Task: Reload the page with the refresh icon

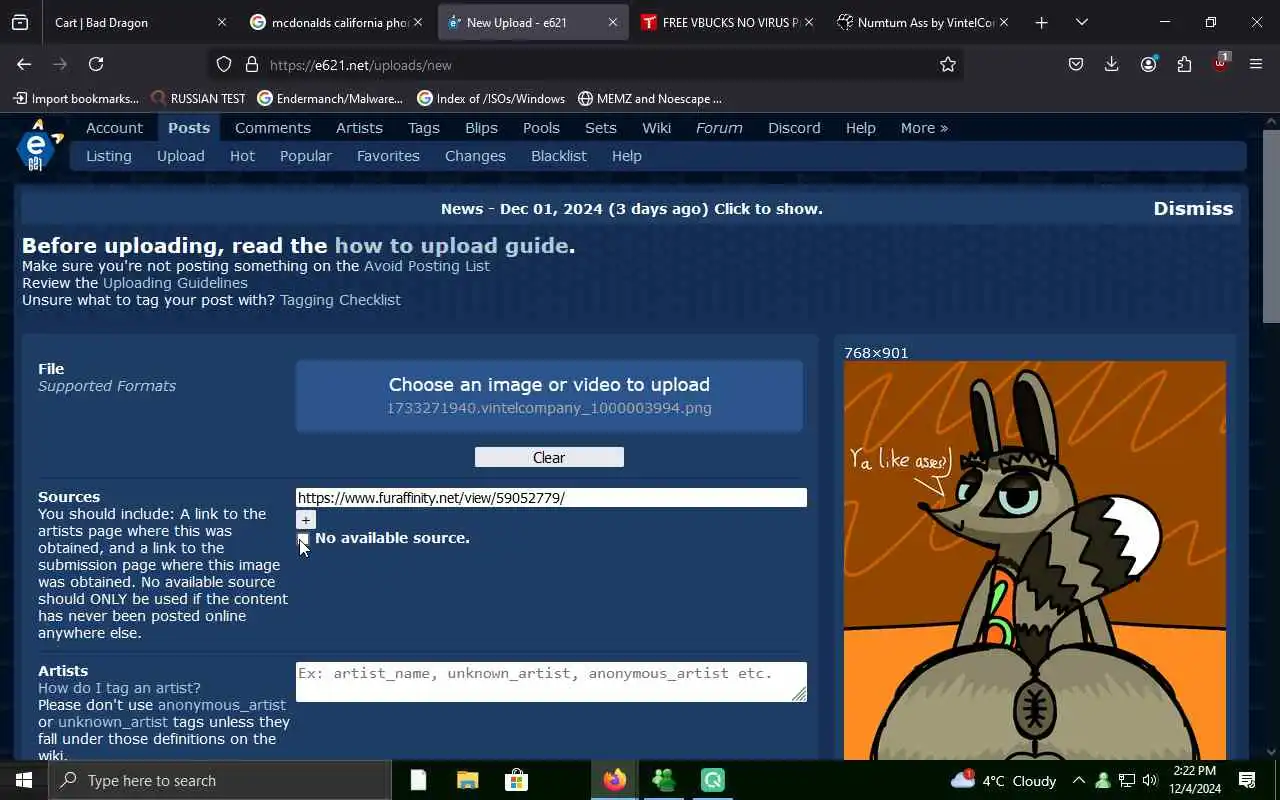Action: [x=96, y=64]
